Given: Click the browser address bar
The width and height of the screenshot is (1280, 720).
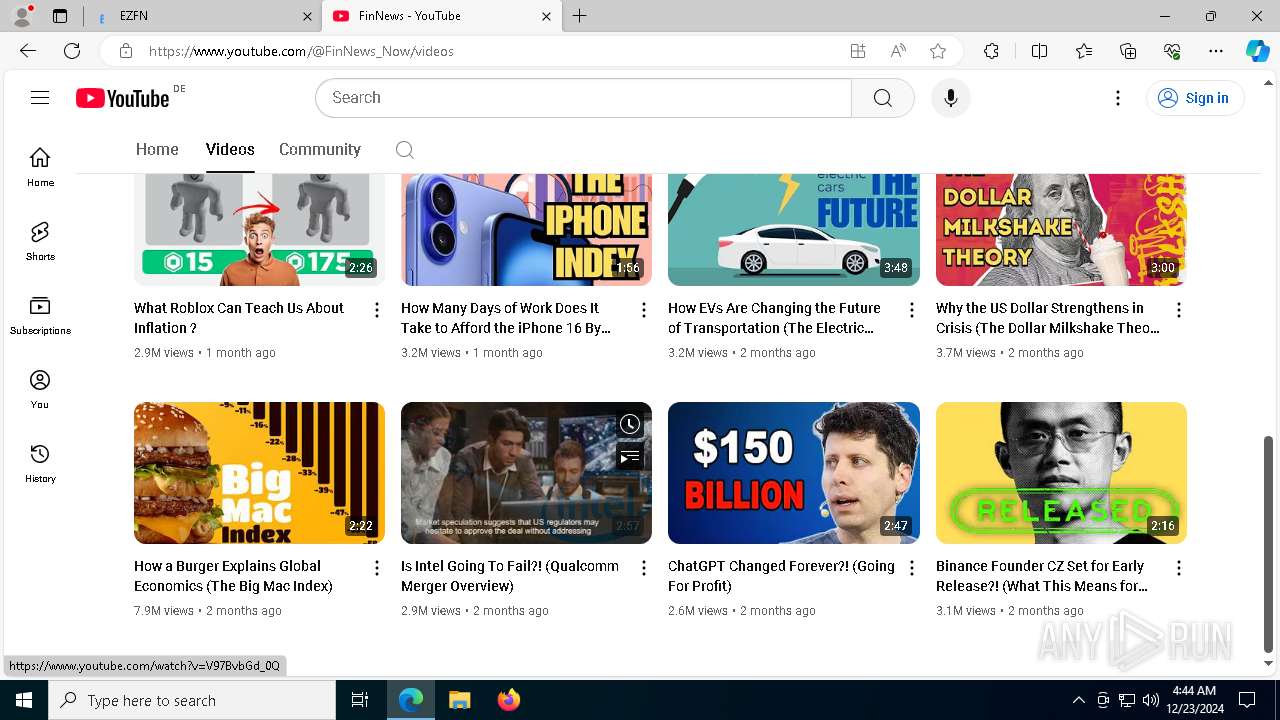Looking at the screenshot, I should (x=490, y=51).
